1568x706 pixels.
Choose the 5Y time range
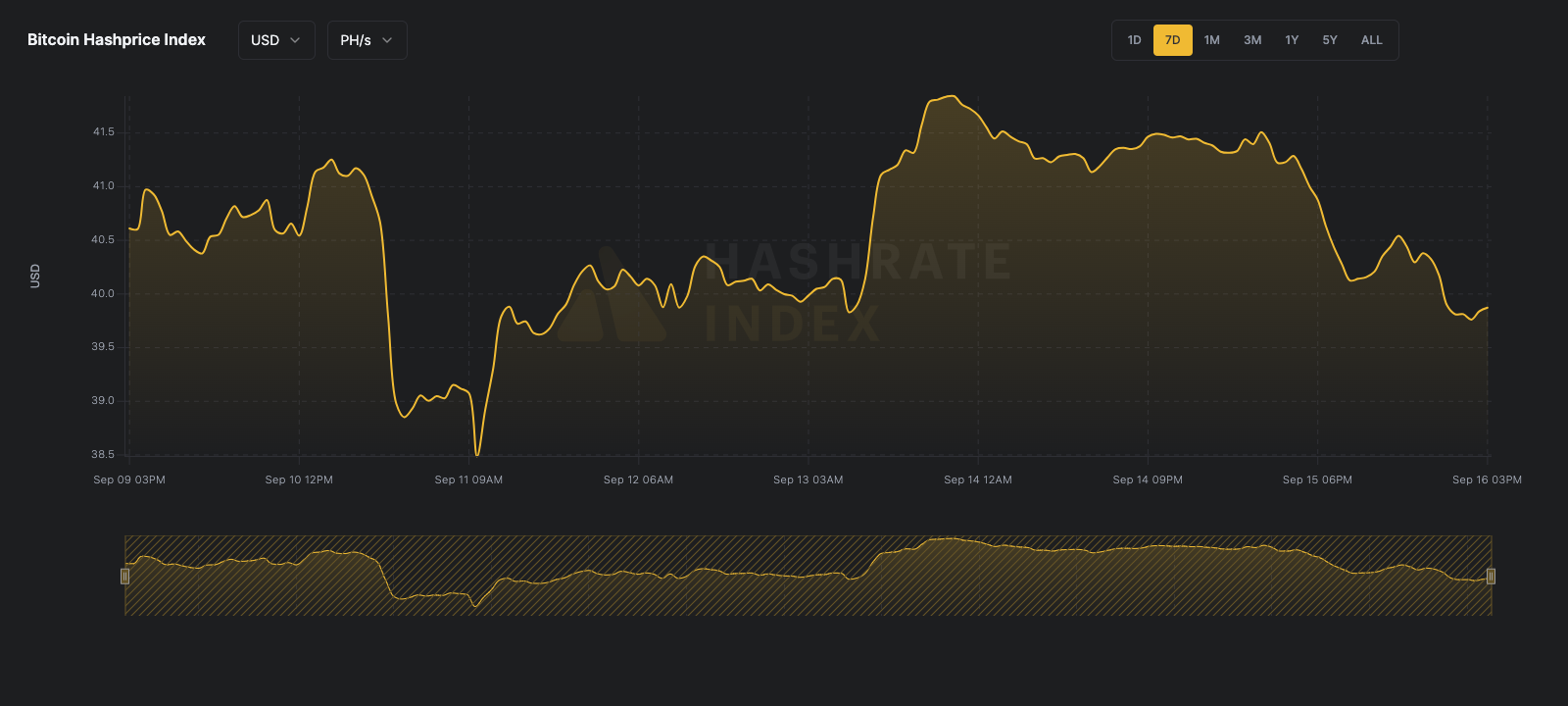(x=1330, y=40)
